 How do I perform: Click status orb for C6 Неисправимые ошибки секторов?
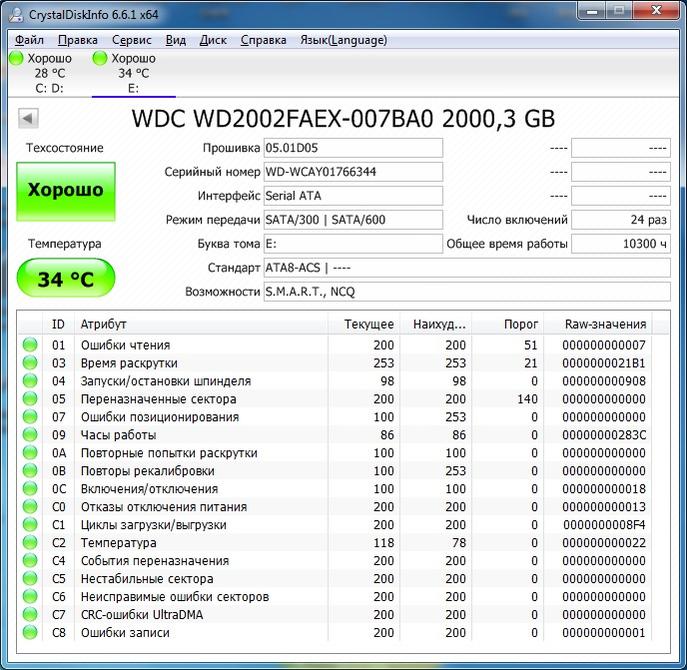point(30,596)
